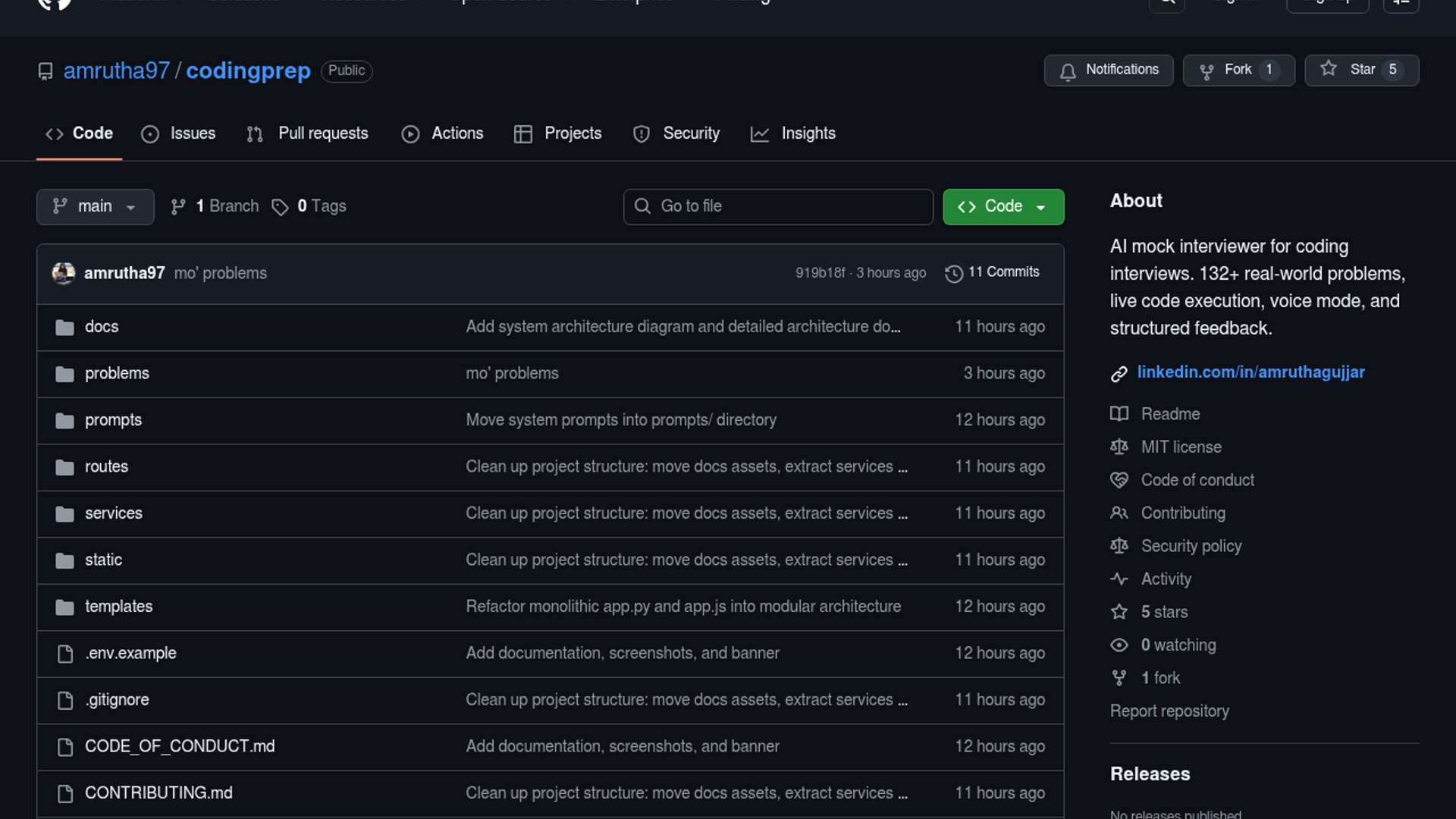Expand the green Code dropdown
The height and width of the screenshot is (819, 1456).
pyautogui.click(x=1003, y=206)
